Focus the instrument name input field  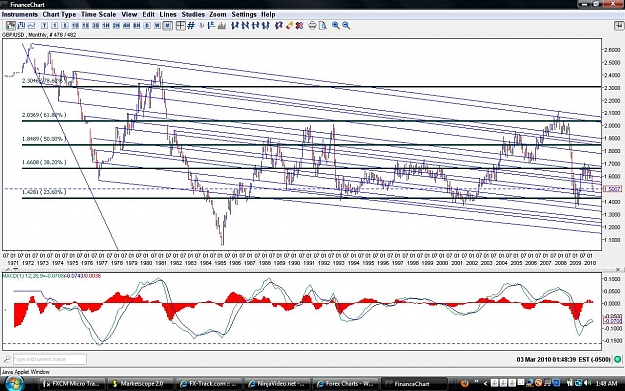[x=50, y=359]
